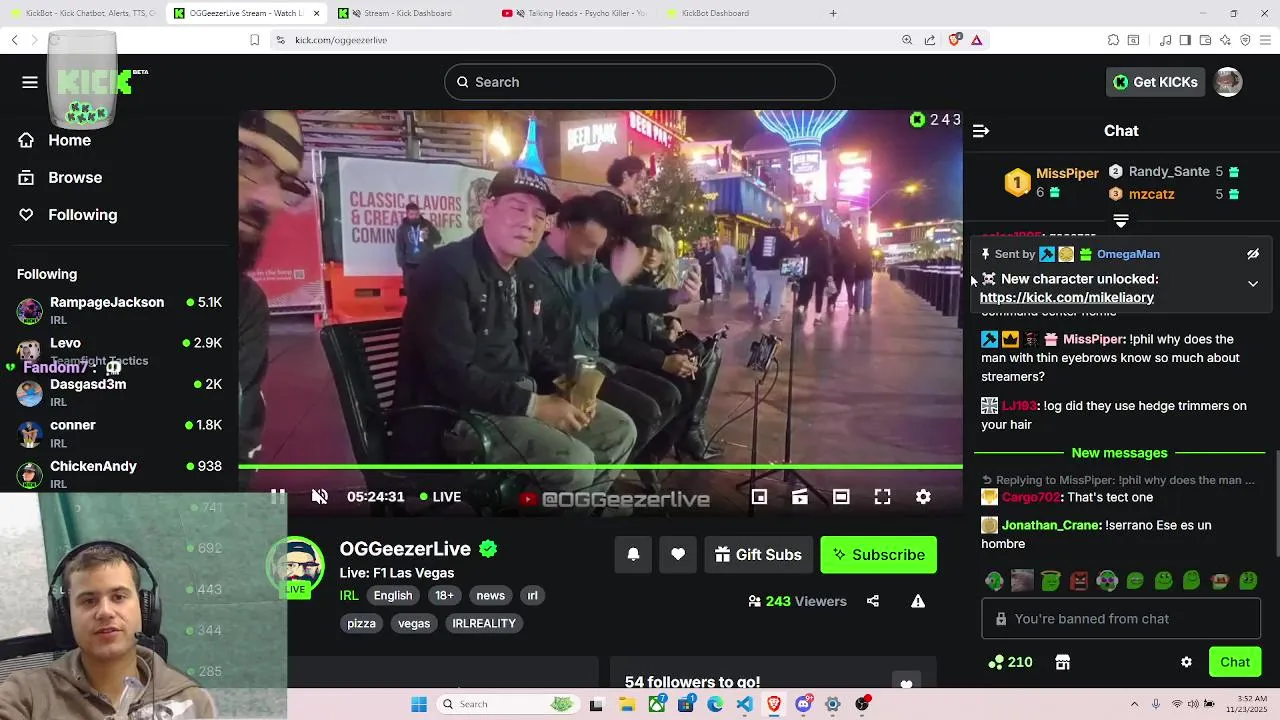This screenshot has width=1280, height=720.
Task: Open RampageJackson followed channel
Action: click(119, 310)
